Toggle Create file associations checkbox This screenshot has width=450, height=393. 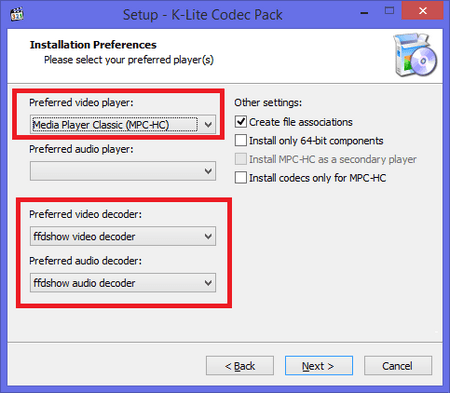click(241, 122)
